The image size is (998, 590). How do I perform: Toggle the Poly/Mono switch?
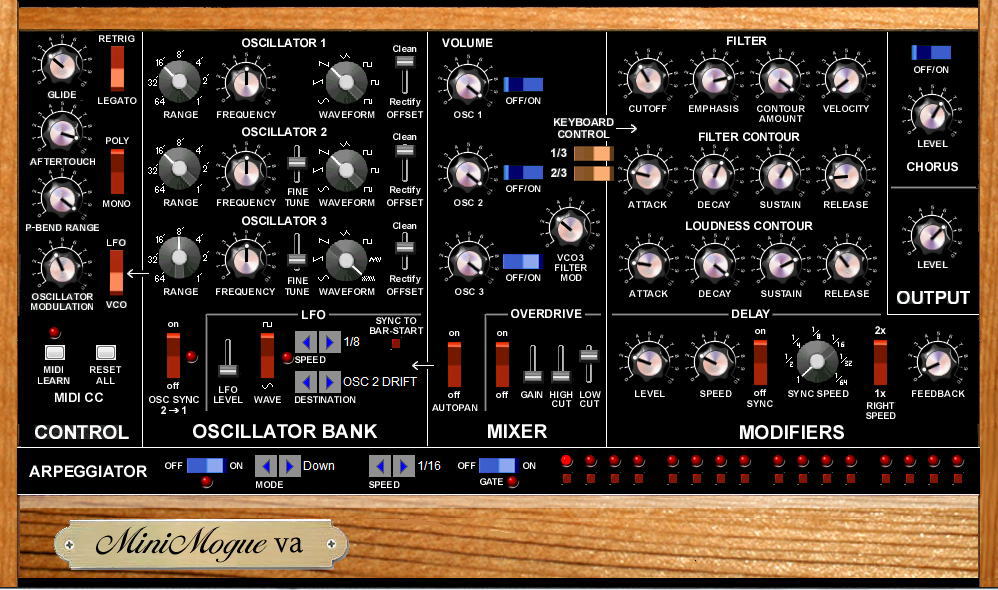(x=117, y=171)
